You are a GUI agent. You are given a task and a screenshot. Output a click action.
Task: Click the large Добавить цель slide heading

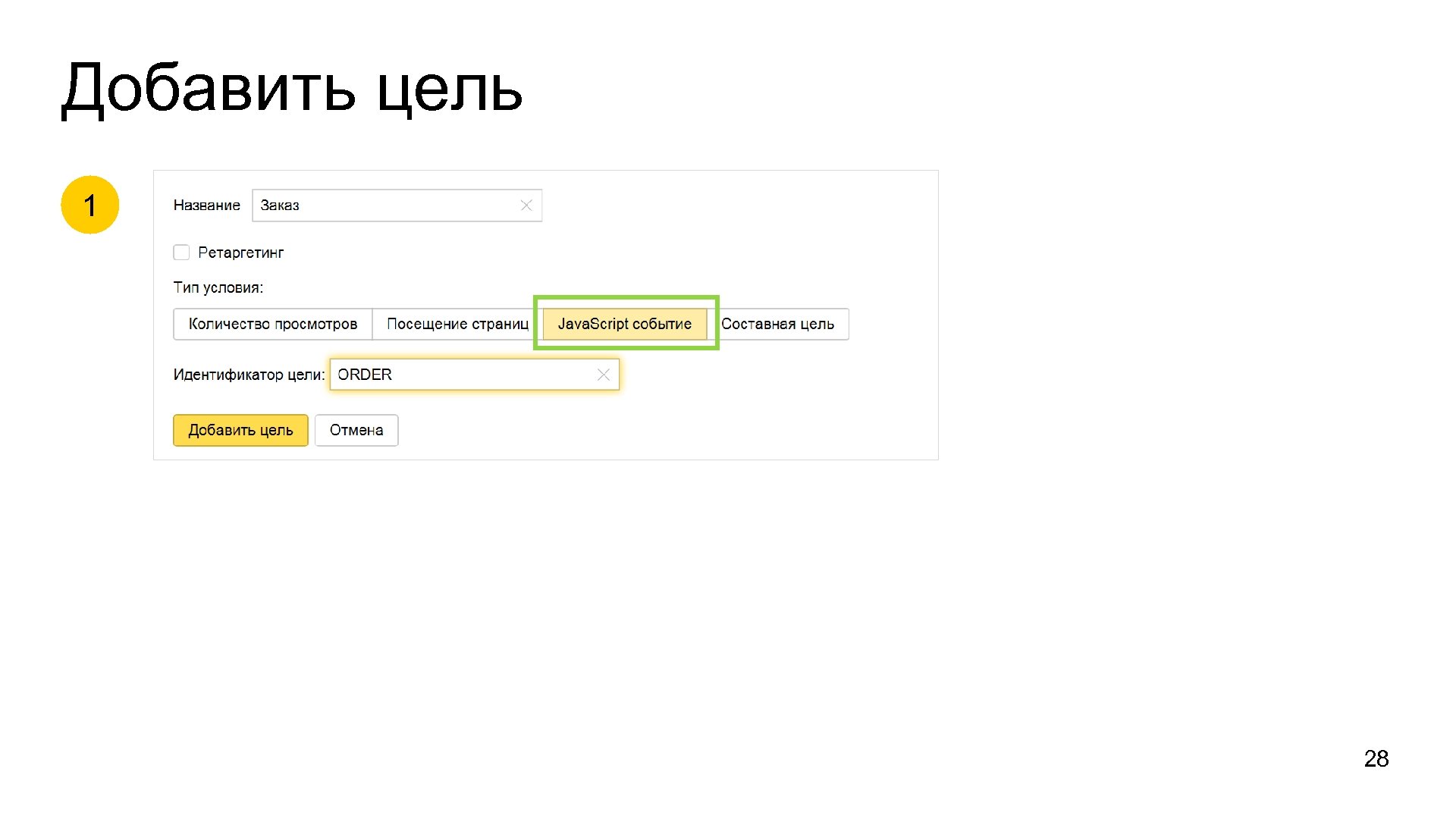tap(292, 89)
